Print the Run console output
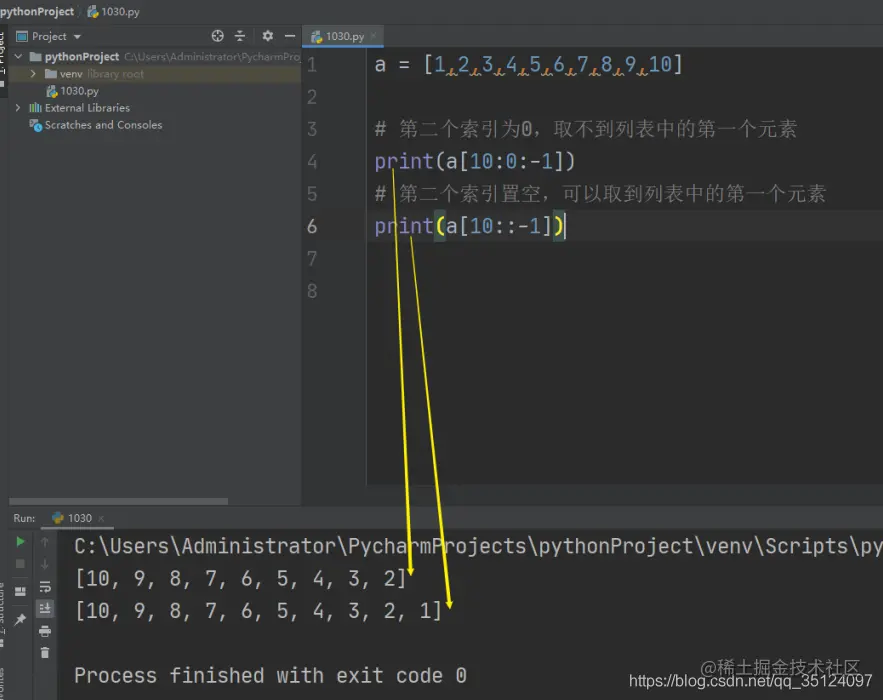This screenshot has width=883, height=700. pos(45,631)
